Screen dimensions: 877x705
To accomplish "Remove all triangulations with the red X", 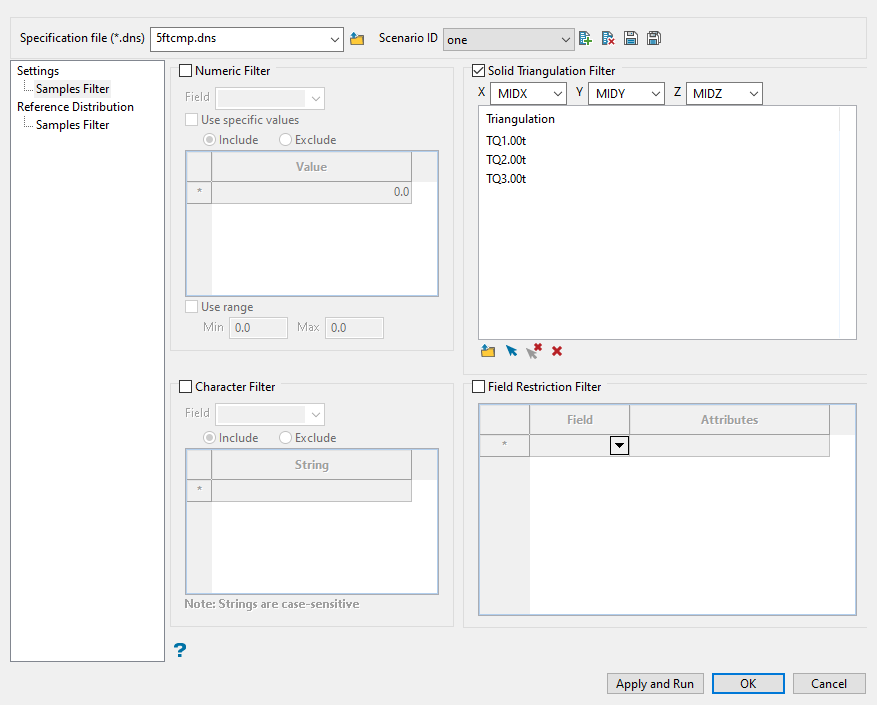I will point(557,351).
